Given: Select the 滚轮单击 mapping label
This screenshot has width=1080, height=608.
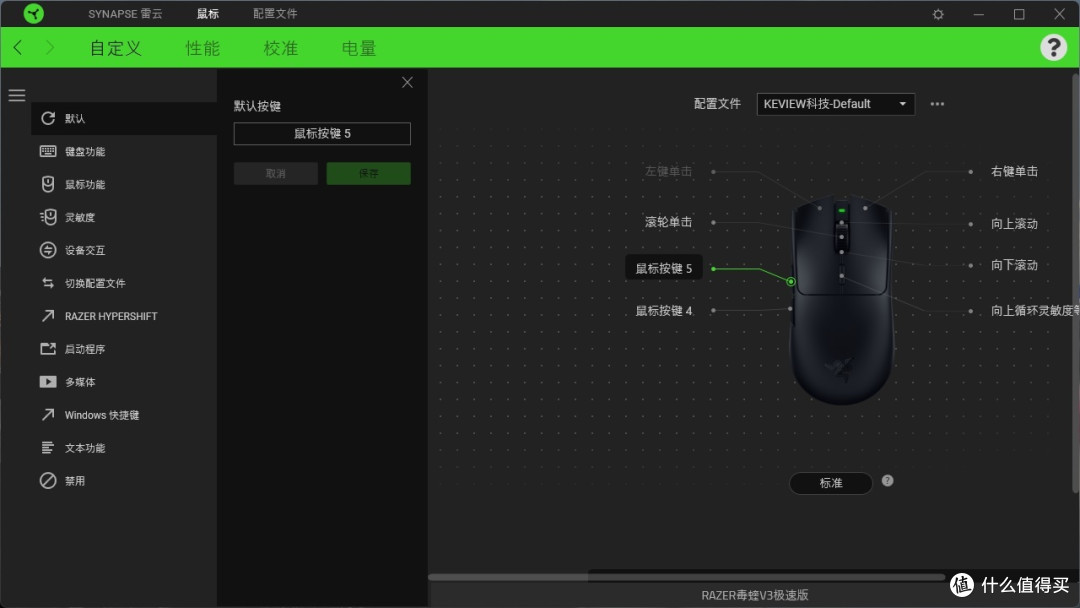Looking at the screenshot, I should [668, 222].
